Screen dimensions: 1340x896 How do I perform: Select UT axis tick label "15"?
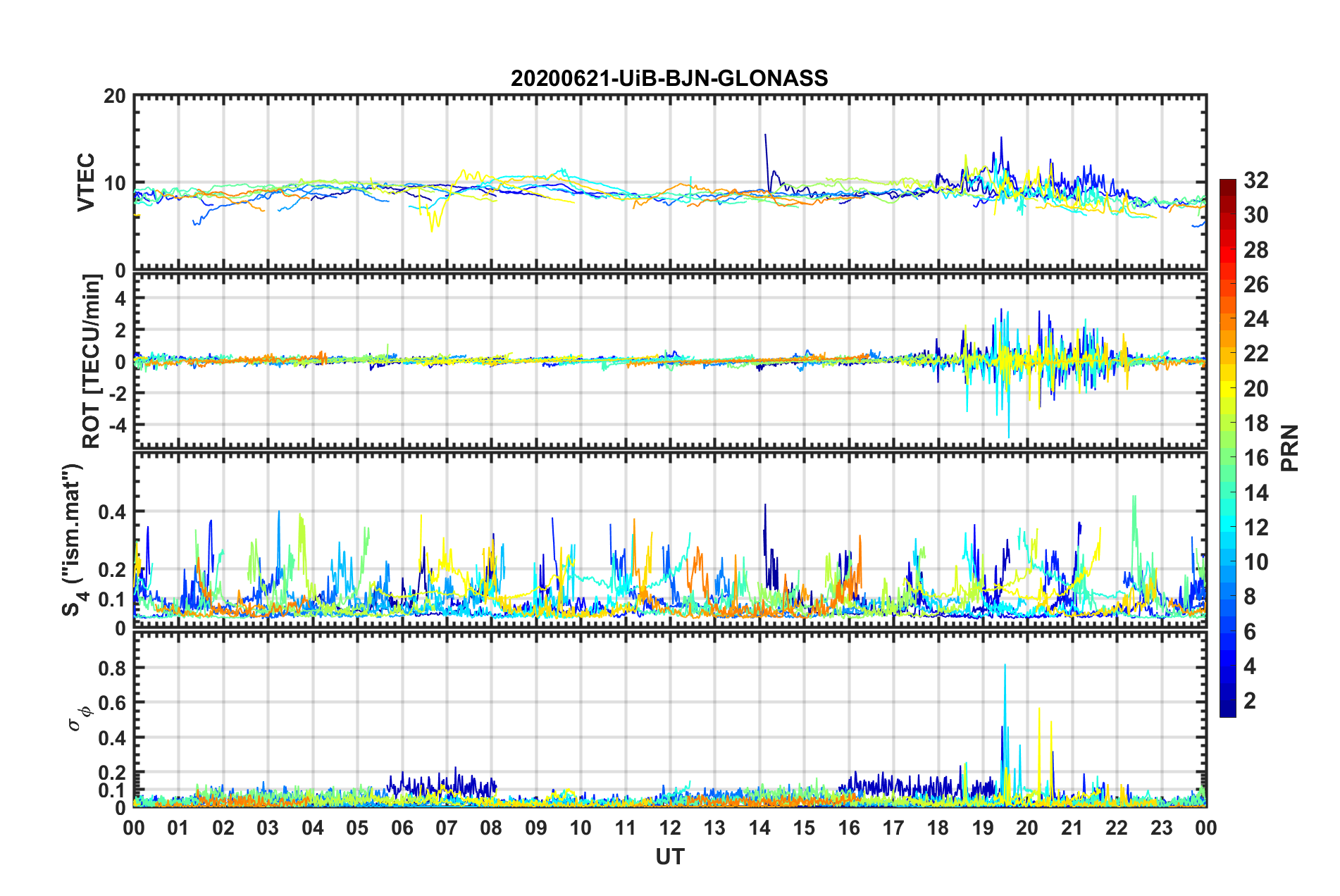(804, 828)
